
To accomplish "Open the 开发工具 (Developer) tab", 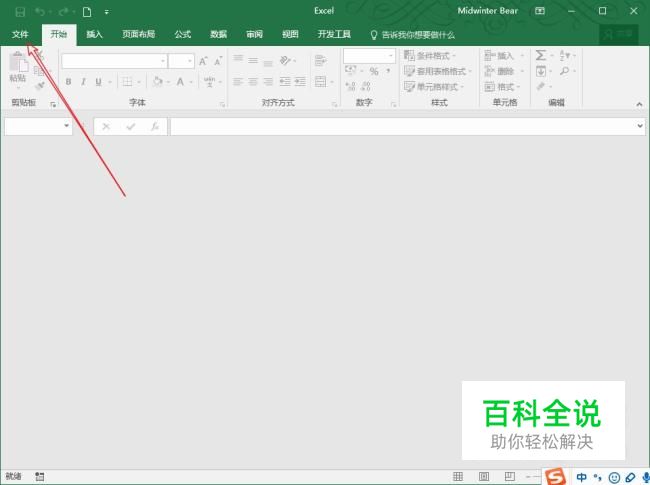I will pyautogui.click(x=334, y=34).
